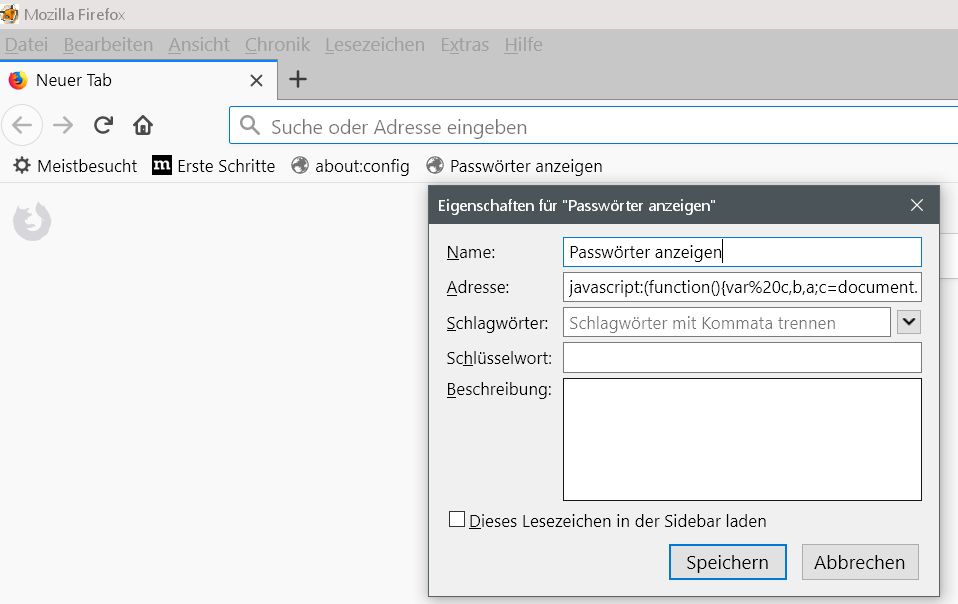Click the back navigation arrow
This screenshot has height=604, width=958.
click(x=22, y=125)
